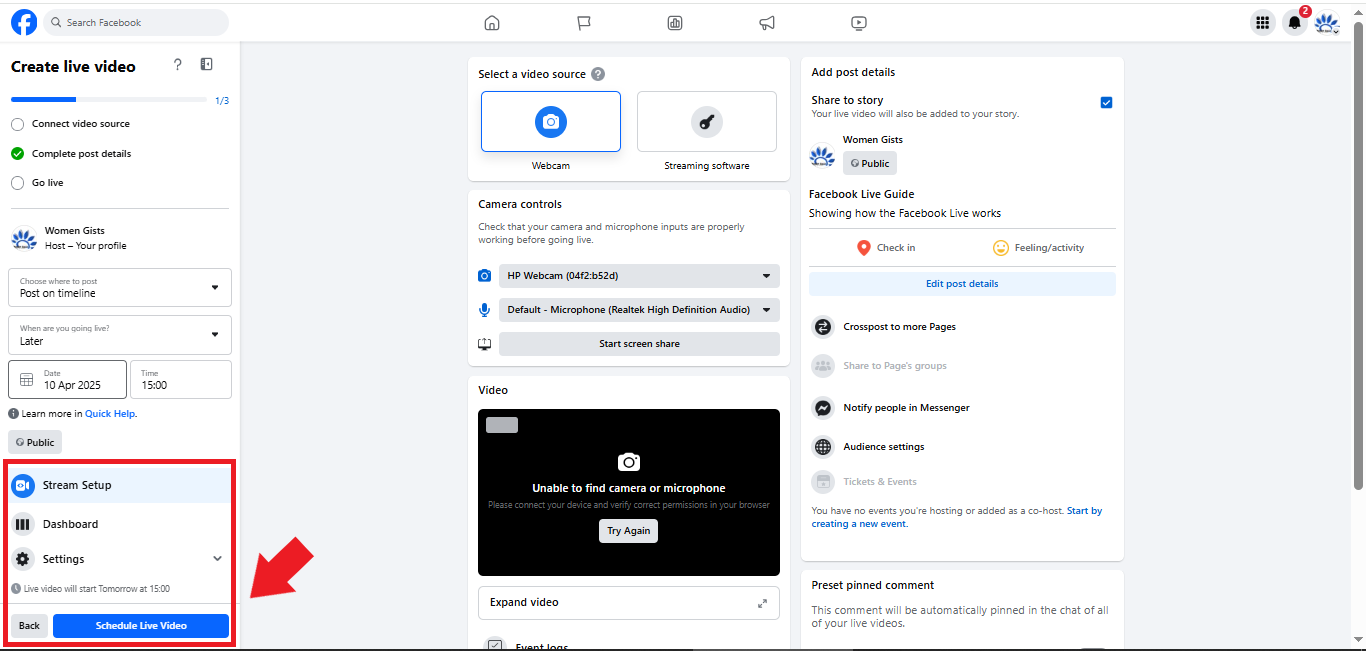Viewport: 1366px width, 651px height.
Task: Open the Home tab icon
Action: pos(491,22)
